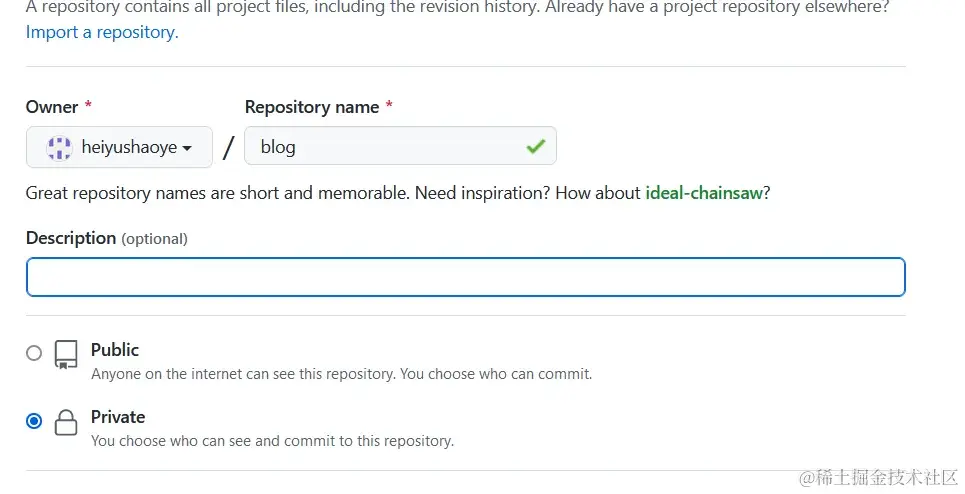The height and width of the screenshot is (494, 965).
Task: Click the 'You choose who can see' text
Action: tap(273, 441)
